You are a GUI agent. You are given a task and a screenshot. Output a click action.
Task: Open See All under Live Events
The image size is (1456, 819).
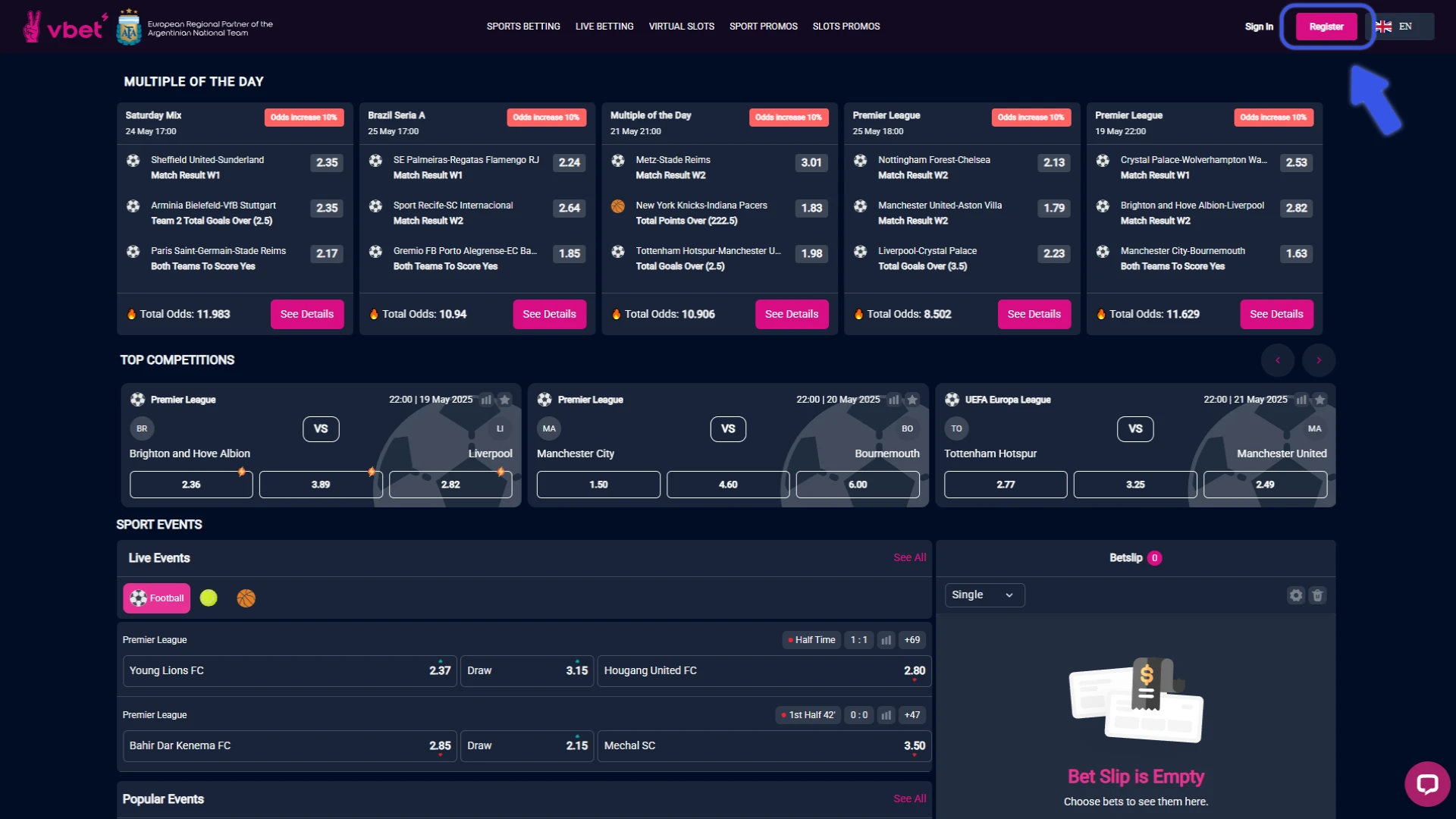click(x=908, y=557)
